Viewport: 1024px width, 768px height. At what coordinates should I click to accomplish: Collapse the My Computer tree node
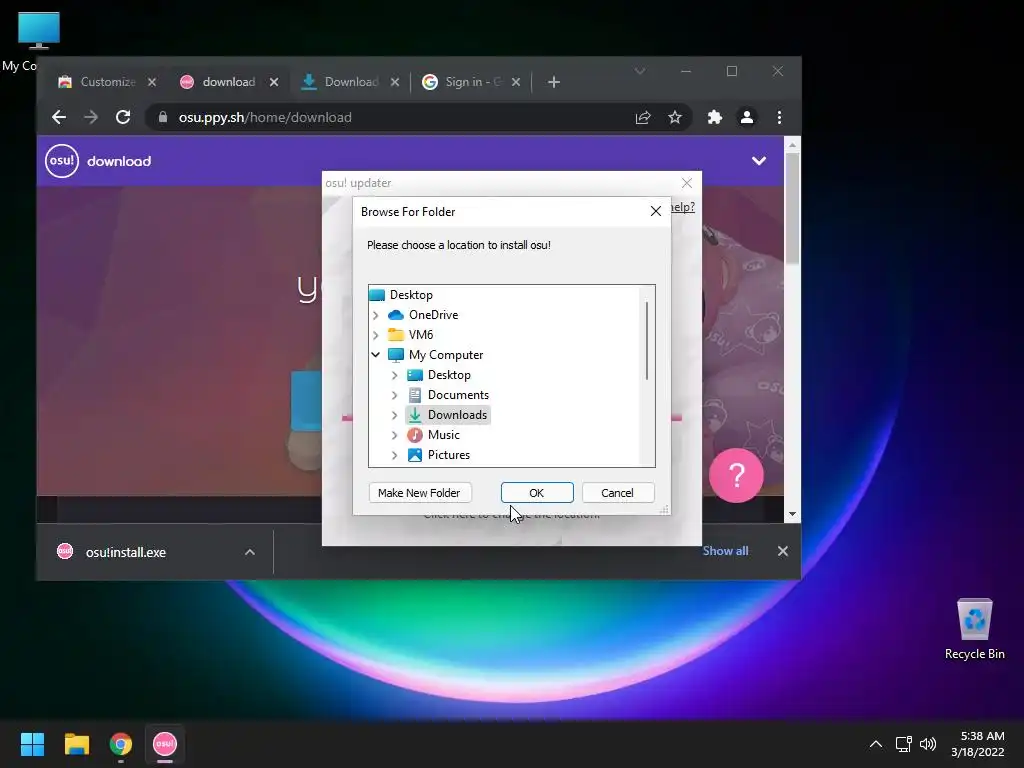click(376, 355)
